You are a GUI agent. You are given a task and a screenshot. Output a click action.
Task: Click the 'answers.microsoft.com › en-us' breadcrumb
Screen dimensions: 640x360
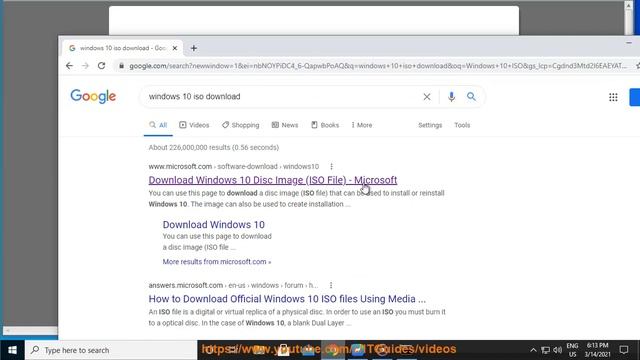[233, 285]
